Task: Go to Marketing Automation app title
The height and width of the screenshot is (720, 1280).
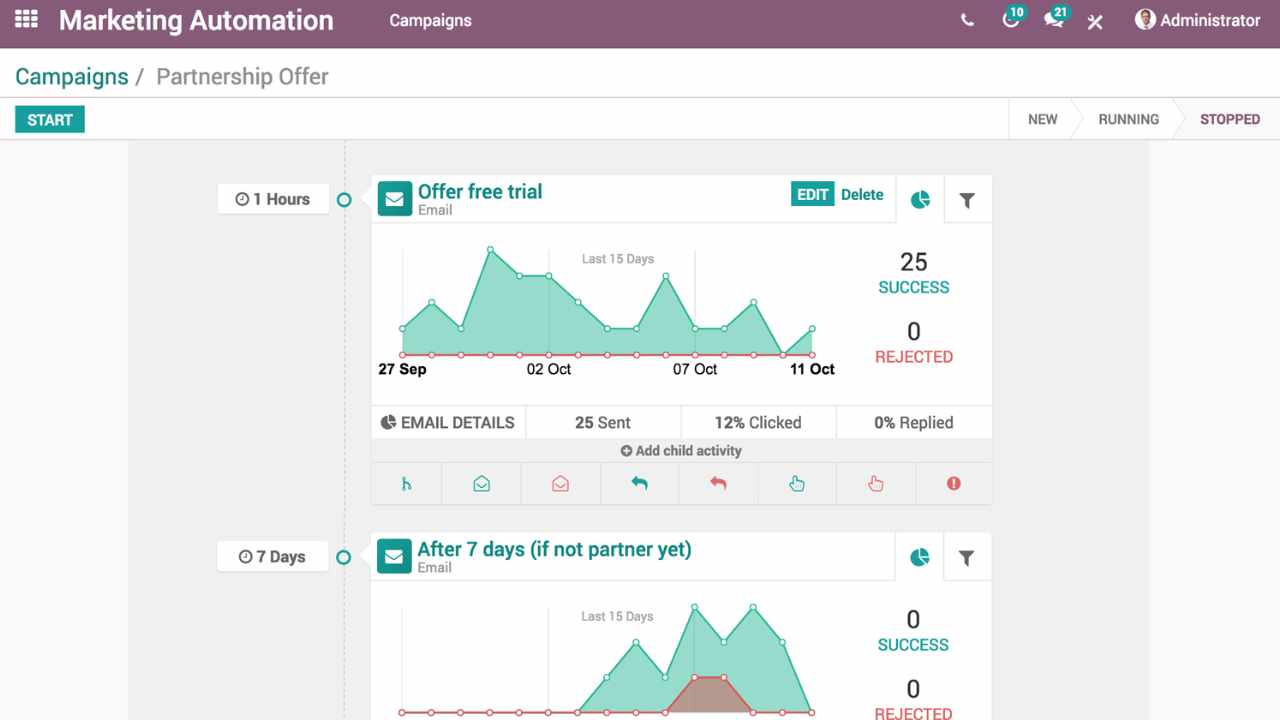Action: [196, 20]
